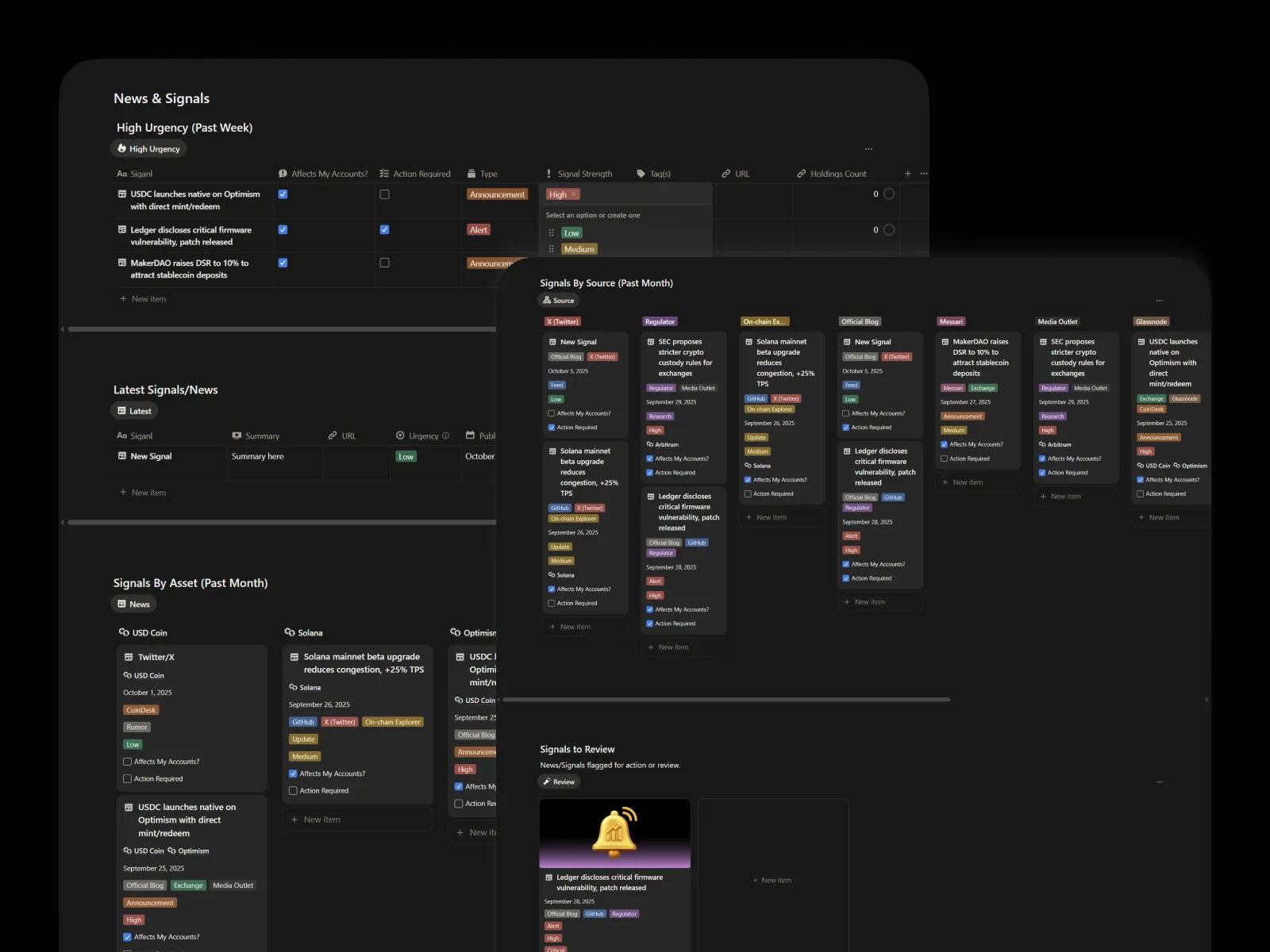This screenshot has width=1270, height=952.
Task: Select the Review view tab
Action: coord(559,782)
